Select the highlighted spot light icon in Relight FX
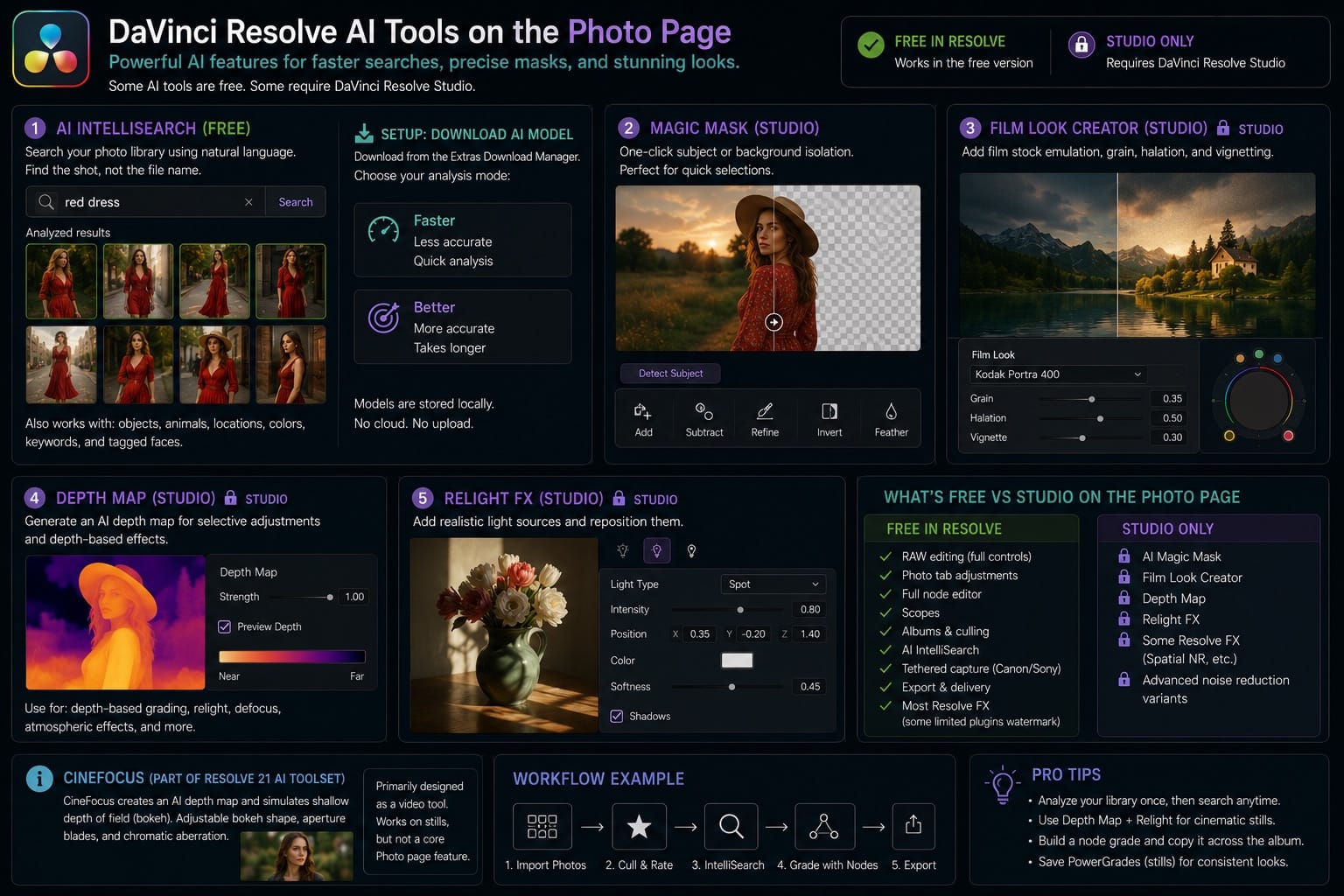1344x896 pixels. 657,550
